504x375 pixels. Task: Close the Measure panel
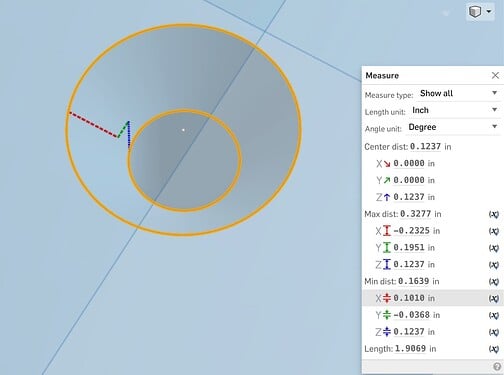[x=495, y=75]
